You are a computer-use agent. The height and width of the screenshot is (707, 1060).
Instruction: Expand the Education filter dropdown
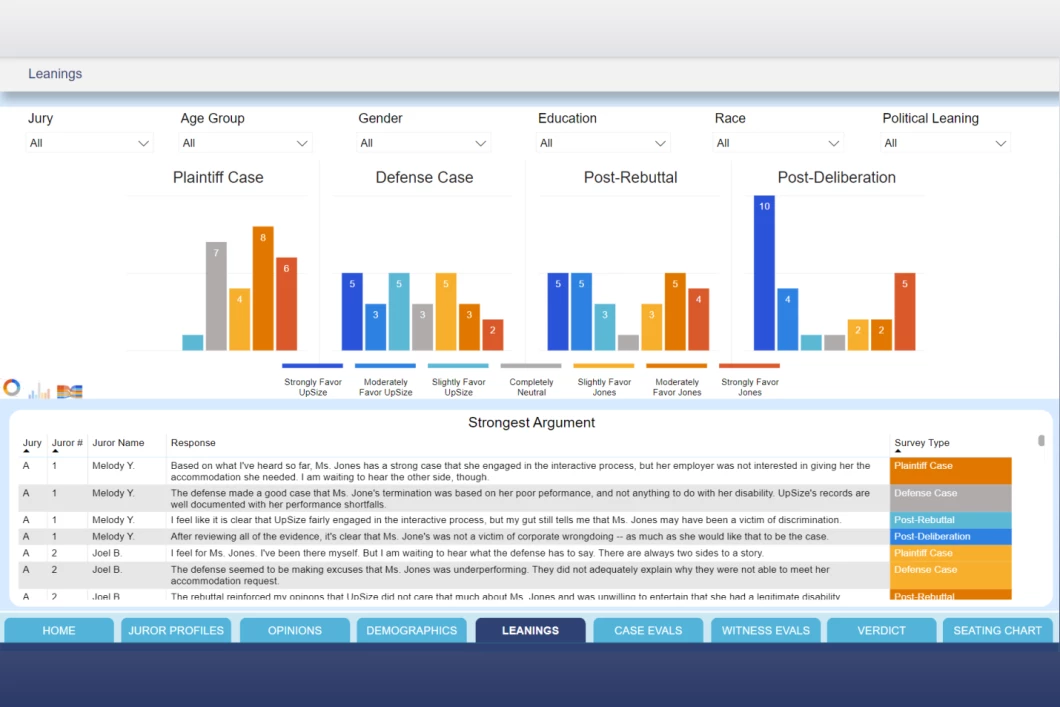coord(602,143)
